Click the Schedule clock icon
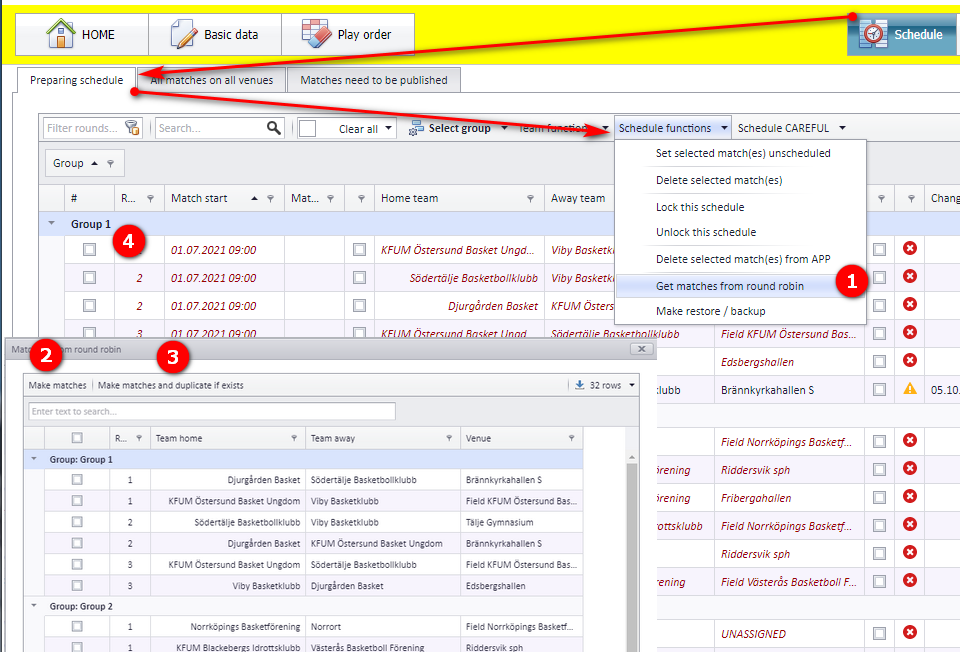This screenshot has height=652, width=960. [x=873, y=34]
